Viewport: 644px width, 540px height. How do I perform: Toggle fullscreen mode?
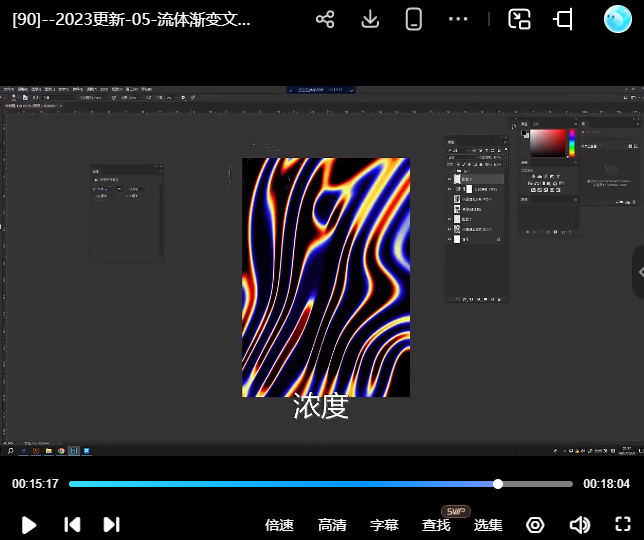click(622, 525)
